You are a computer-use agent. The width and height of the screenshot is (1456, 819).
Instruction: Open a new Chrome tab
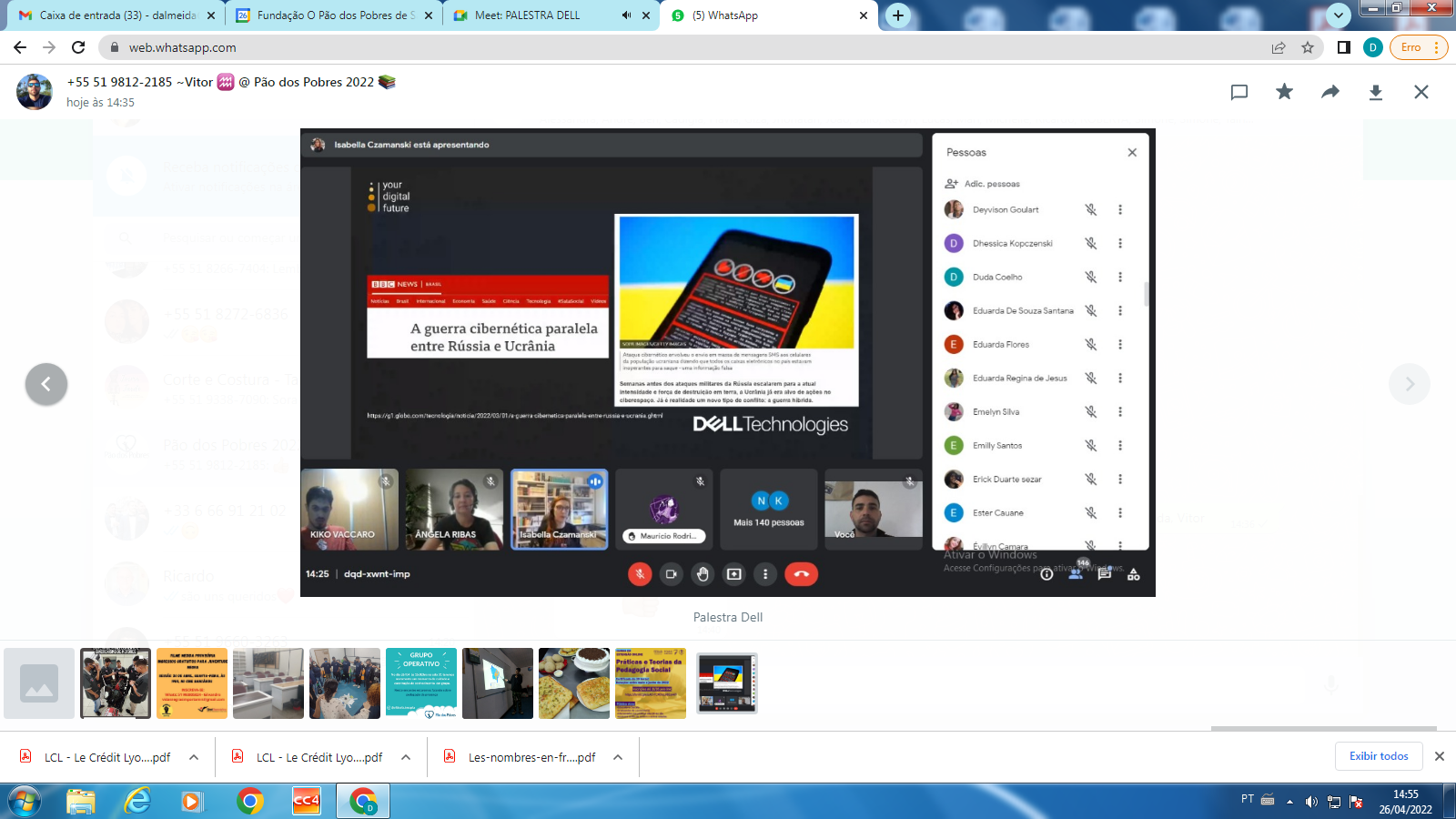coord(898,15)
